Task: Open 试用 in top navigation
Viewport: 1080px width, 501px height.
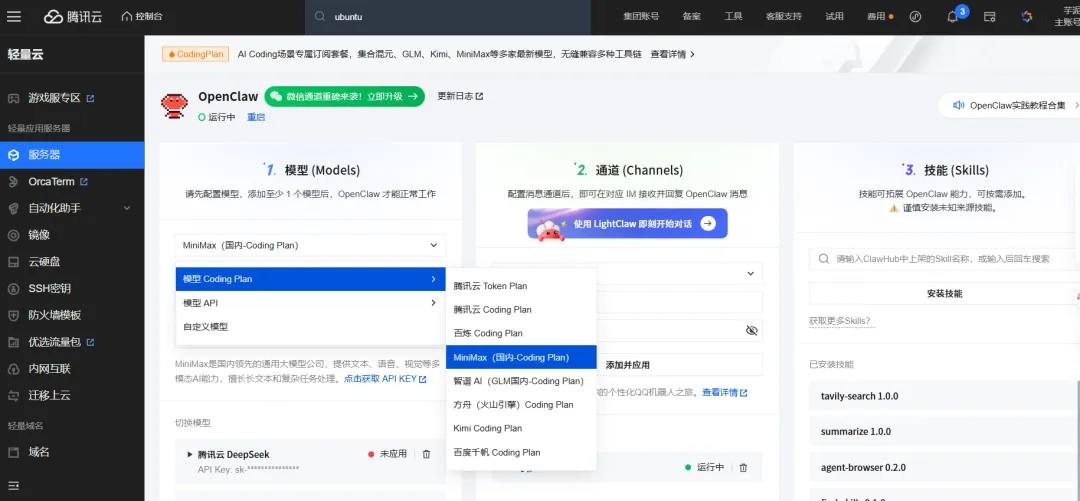Action: coord(834,17)
